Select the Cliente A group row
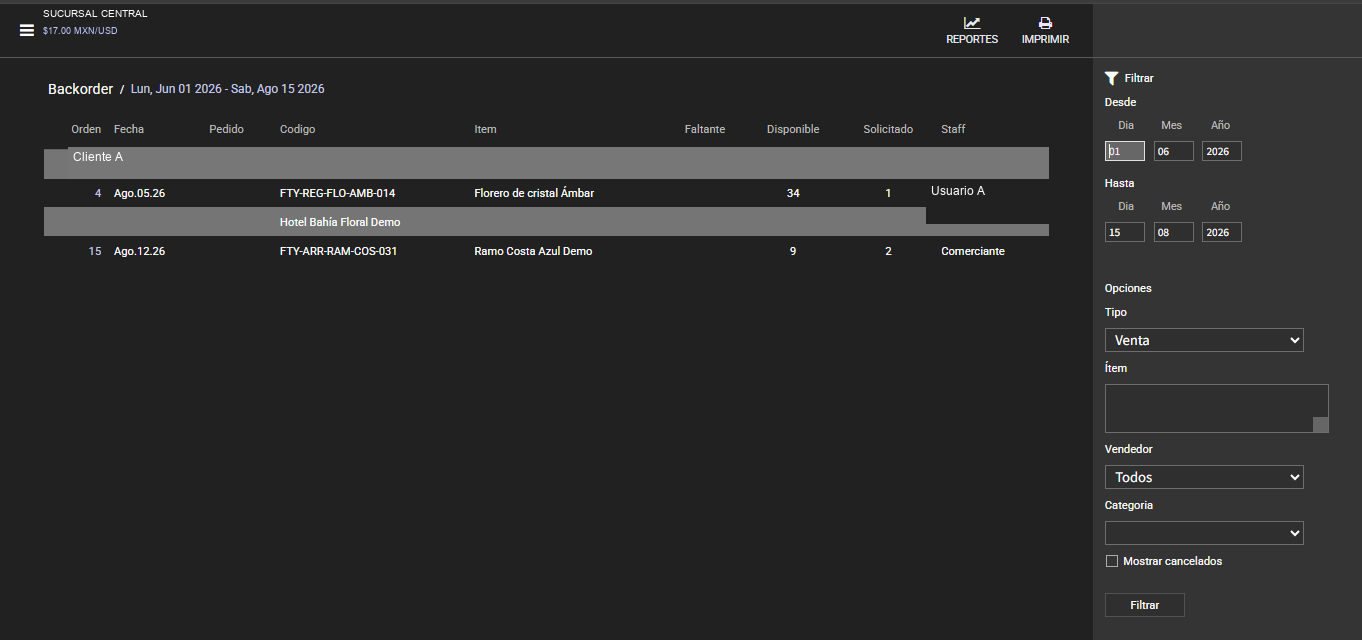The image size is (1362, 640). point(546,163)
